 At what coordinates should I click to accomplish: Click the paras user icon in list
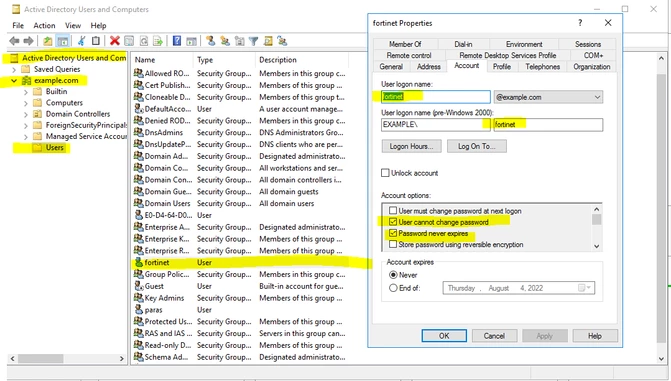139,310
